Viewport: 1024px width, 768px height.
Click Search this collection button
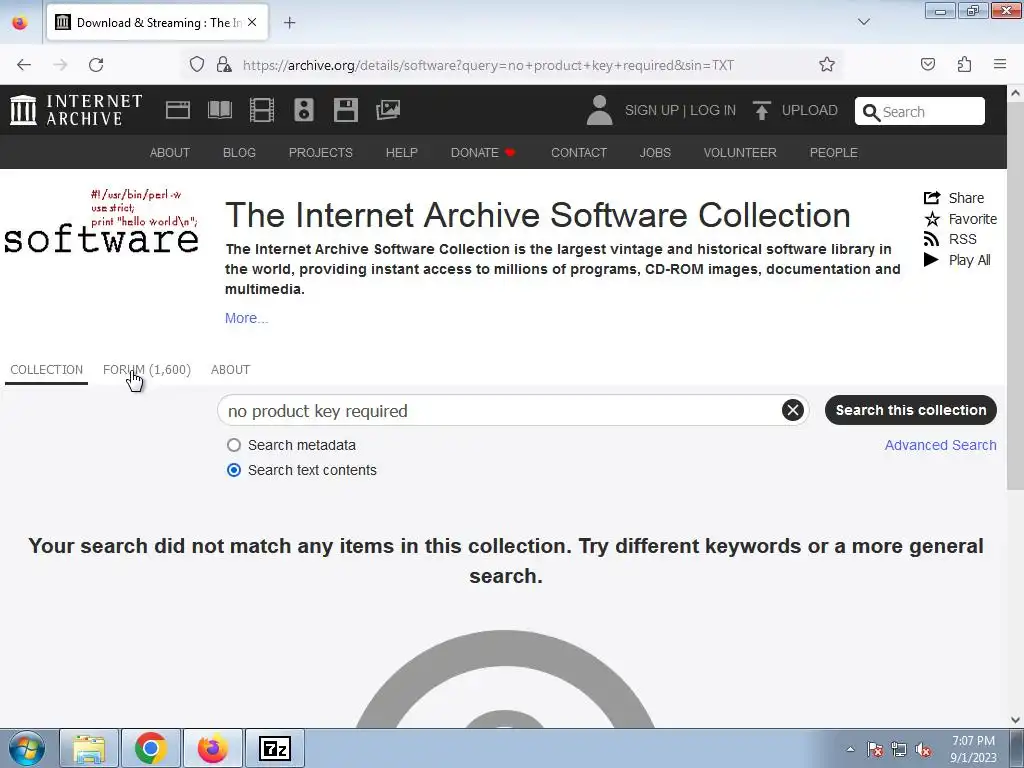coord(910,410)
